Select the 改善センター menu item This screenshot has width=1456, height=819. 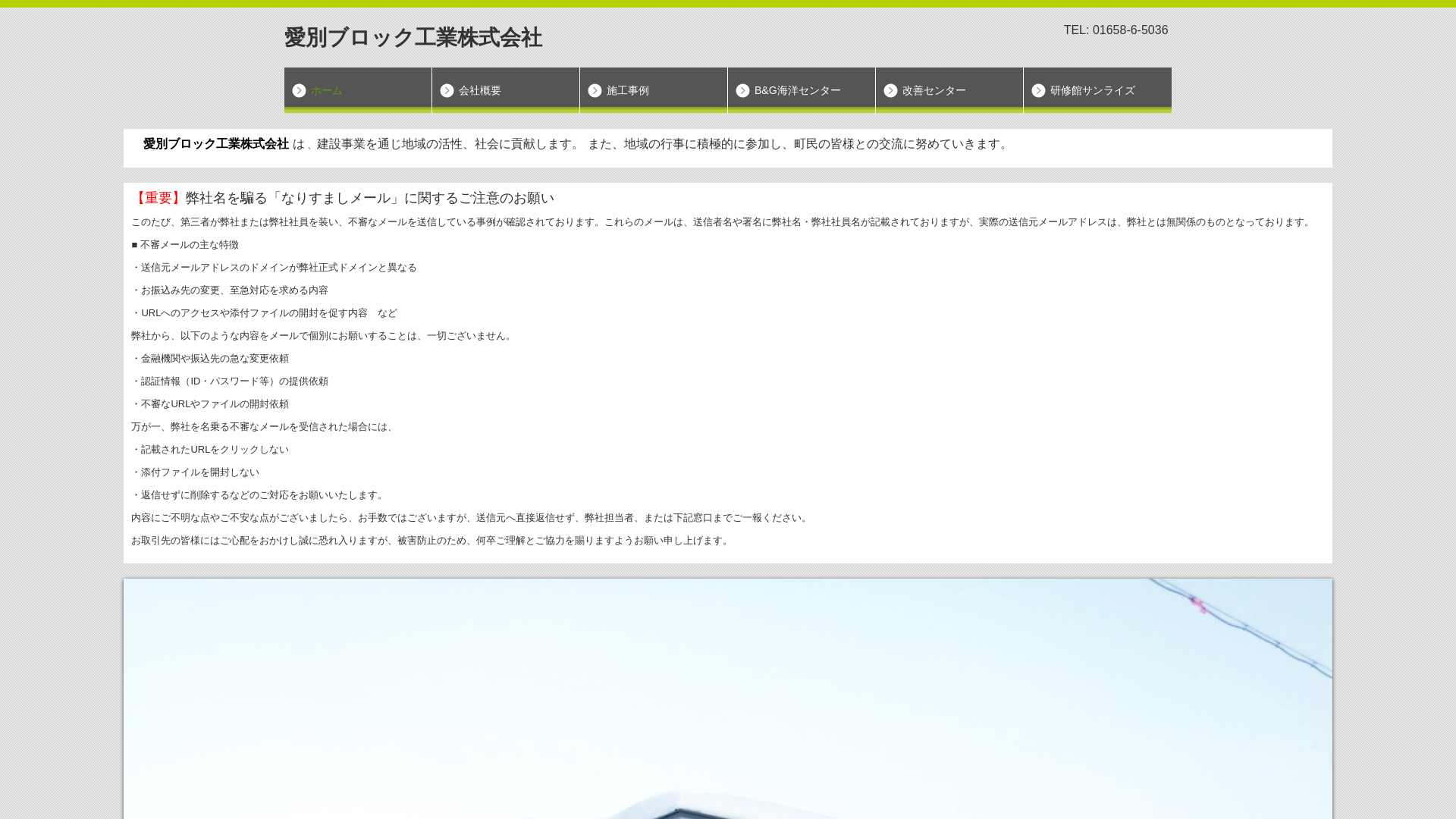click(x=949, y=90)
